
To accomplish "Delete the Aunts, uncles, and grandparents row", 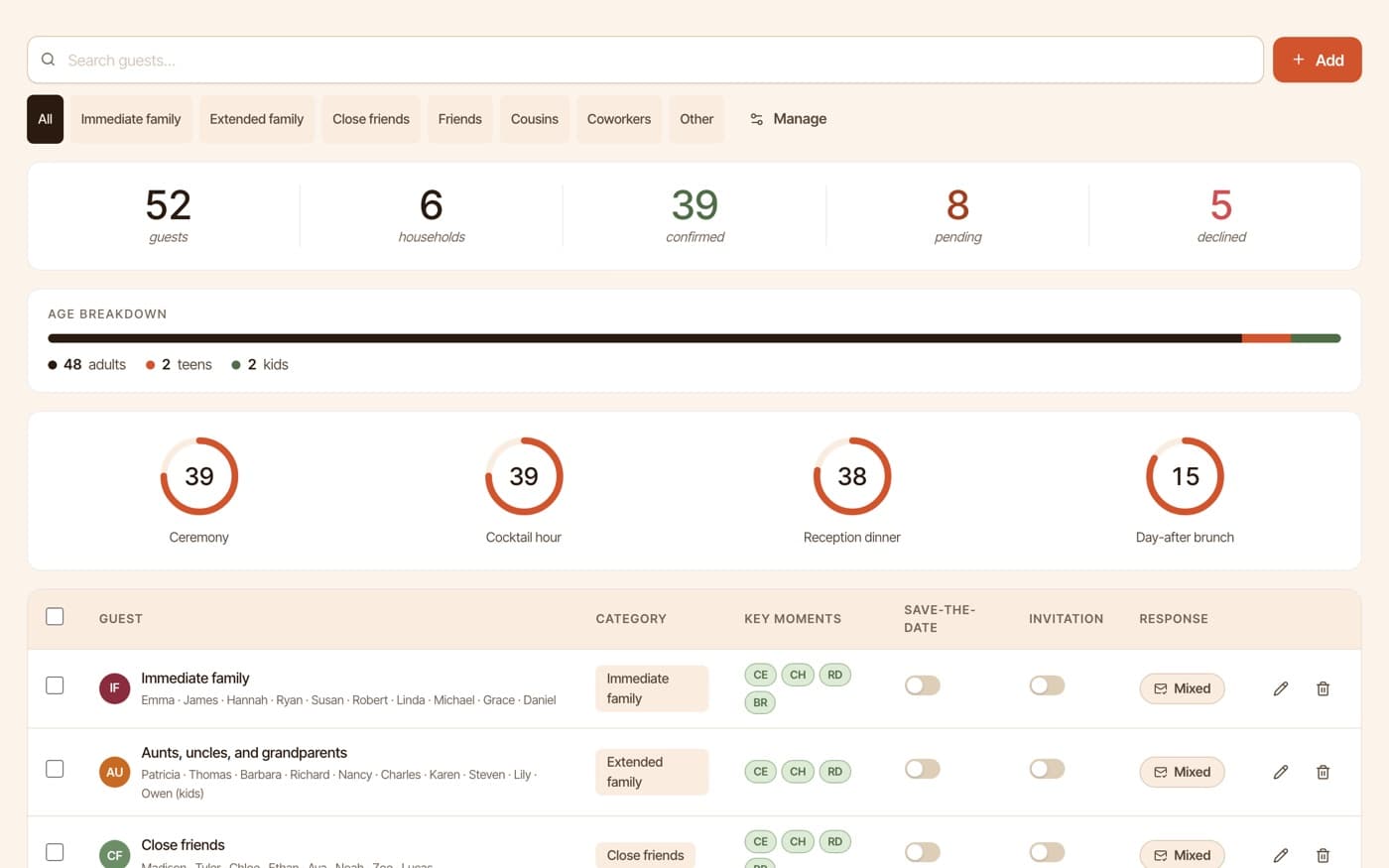I will click(x=1323, y=772).
